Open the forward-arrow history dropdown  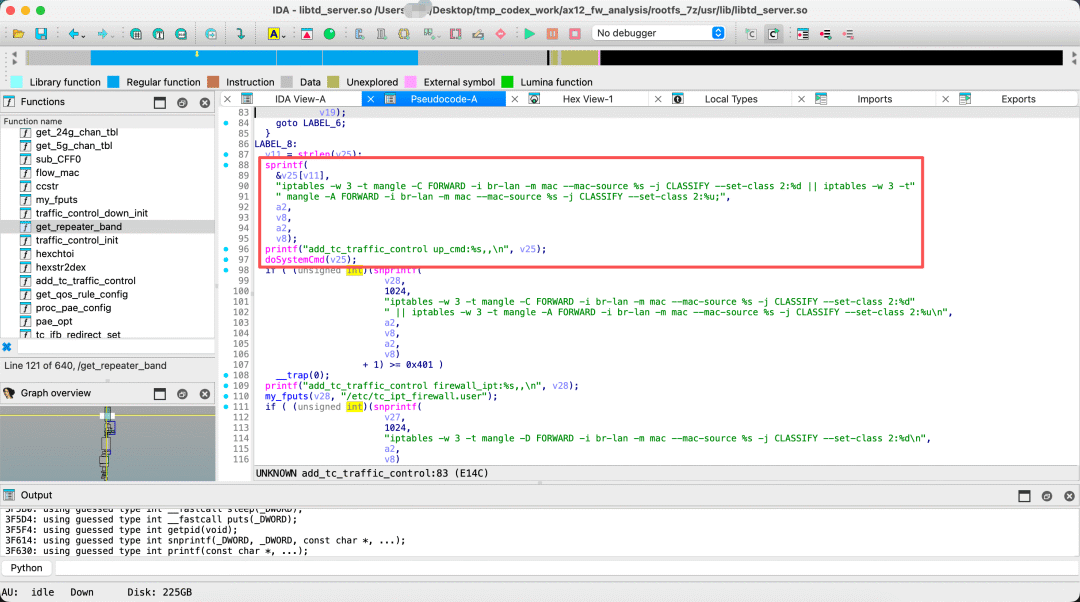[113, 35]
